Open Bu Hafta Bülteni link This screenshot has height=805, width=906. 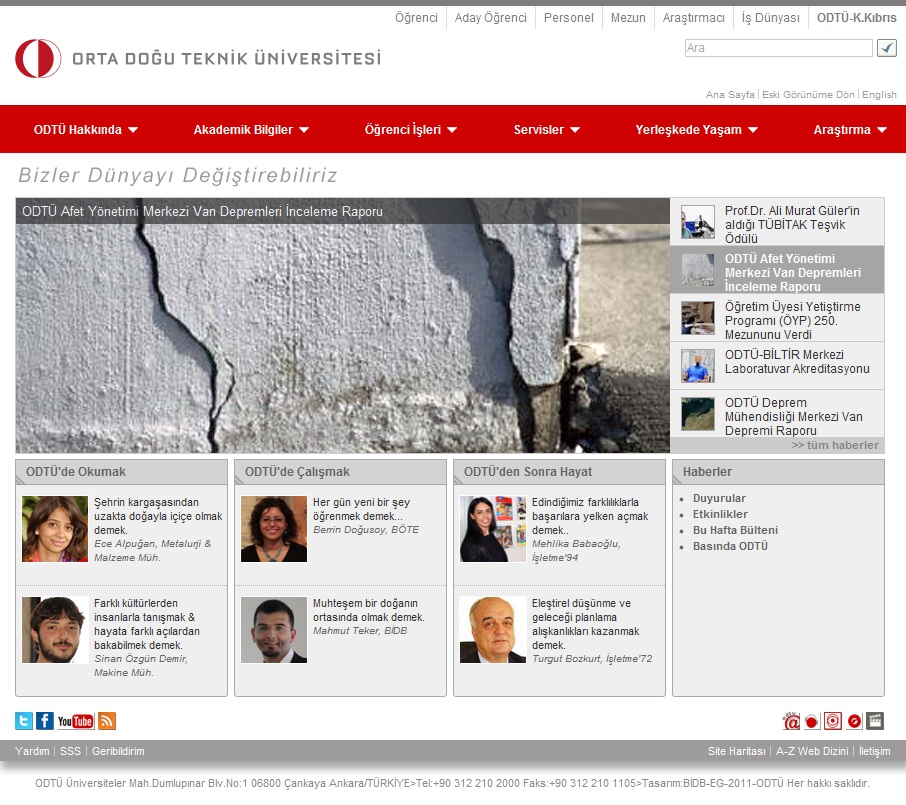coord(735,530)
